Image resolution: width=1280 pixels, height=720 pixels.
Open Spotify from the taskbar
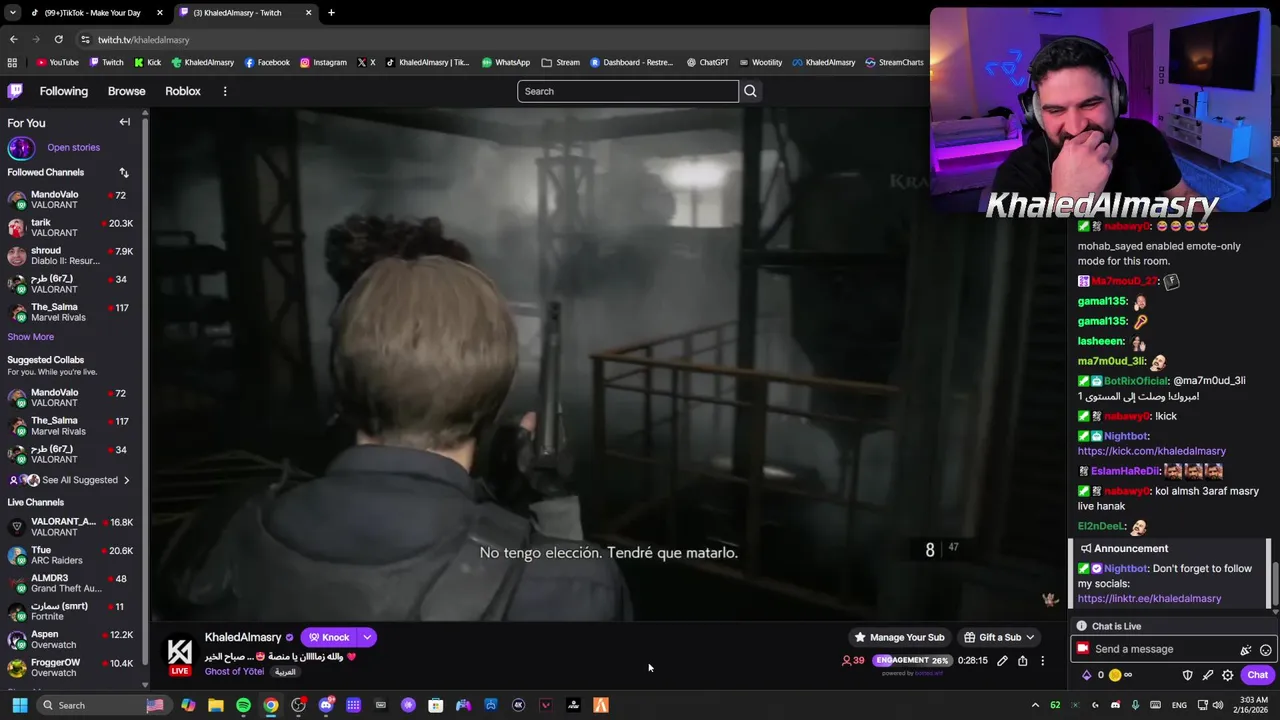click(x=243, y=705)
